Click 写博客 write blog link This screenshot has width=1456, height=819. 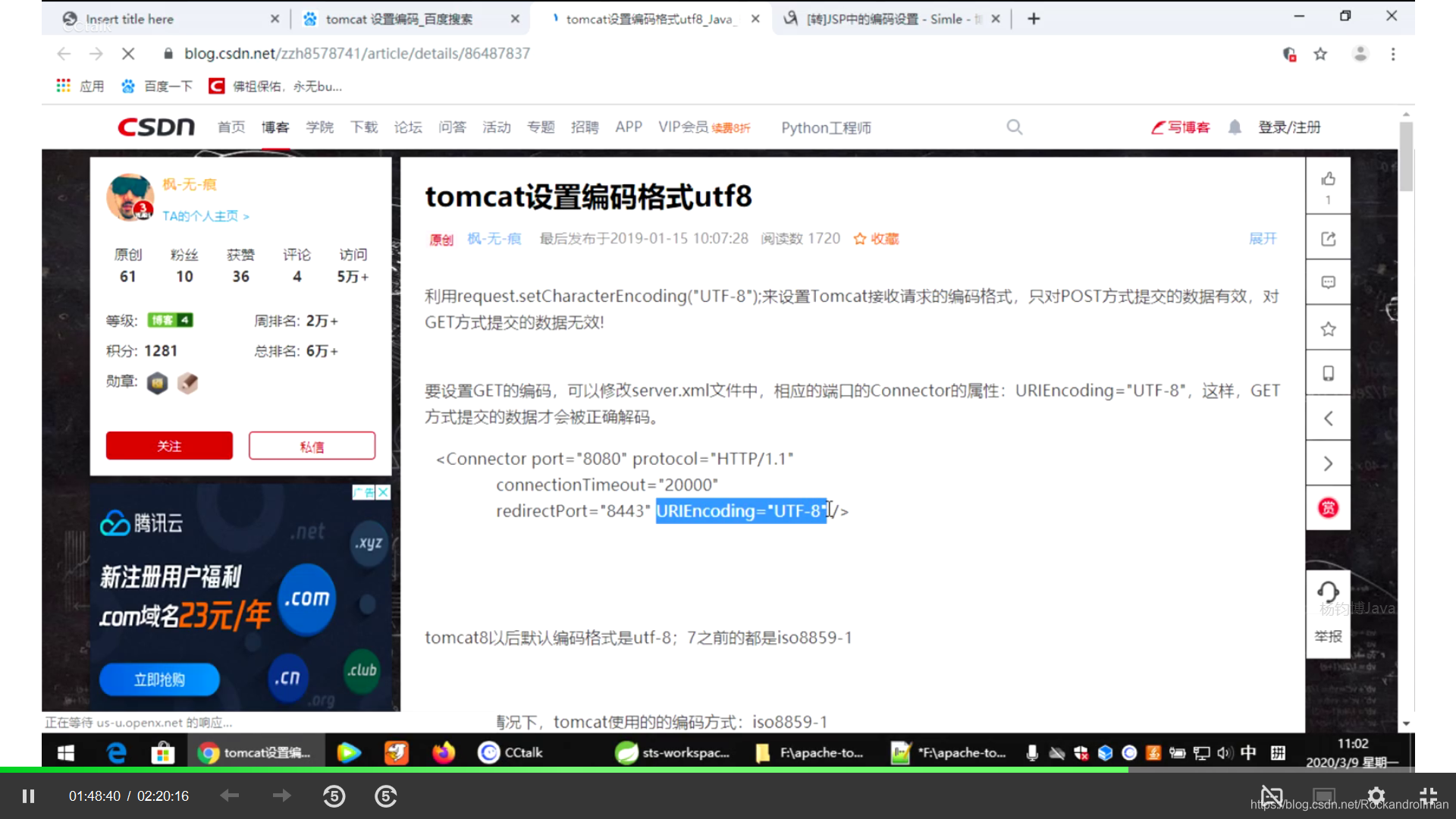[x=1181, y=127]
